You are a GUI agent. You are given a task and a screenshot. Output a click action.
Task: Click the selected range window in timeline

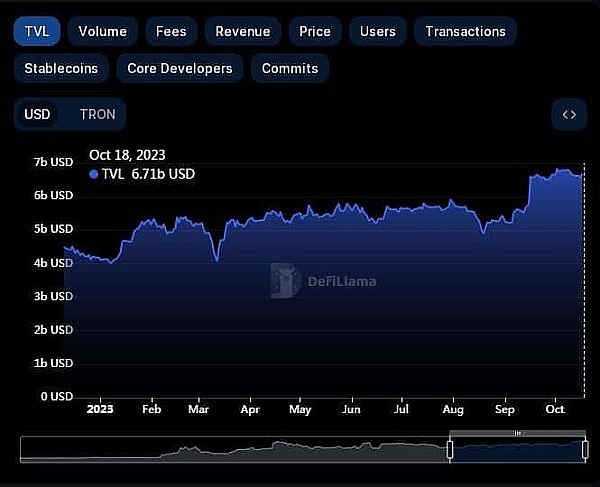point(517,450)
